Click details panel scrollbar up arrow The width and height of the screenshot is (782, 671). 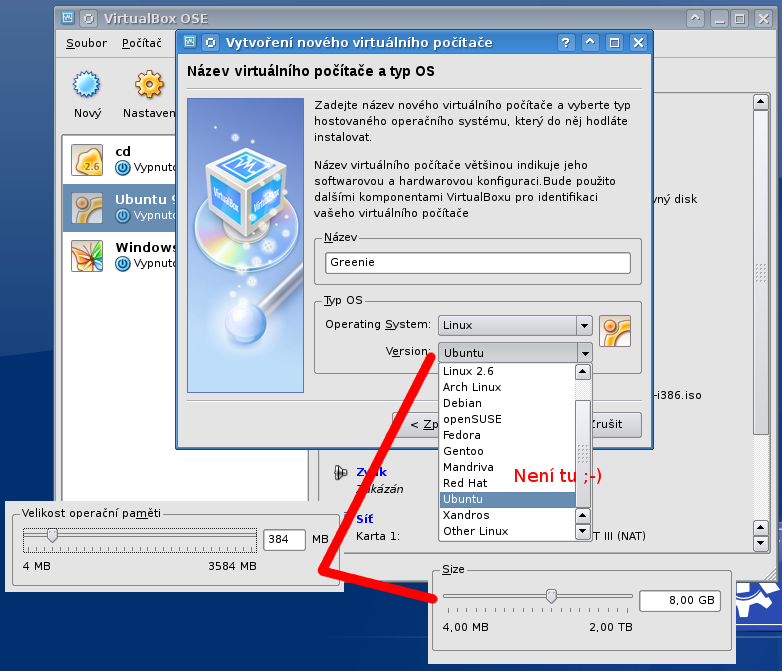(761, 102)
